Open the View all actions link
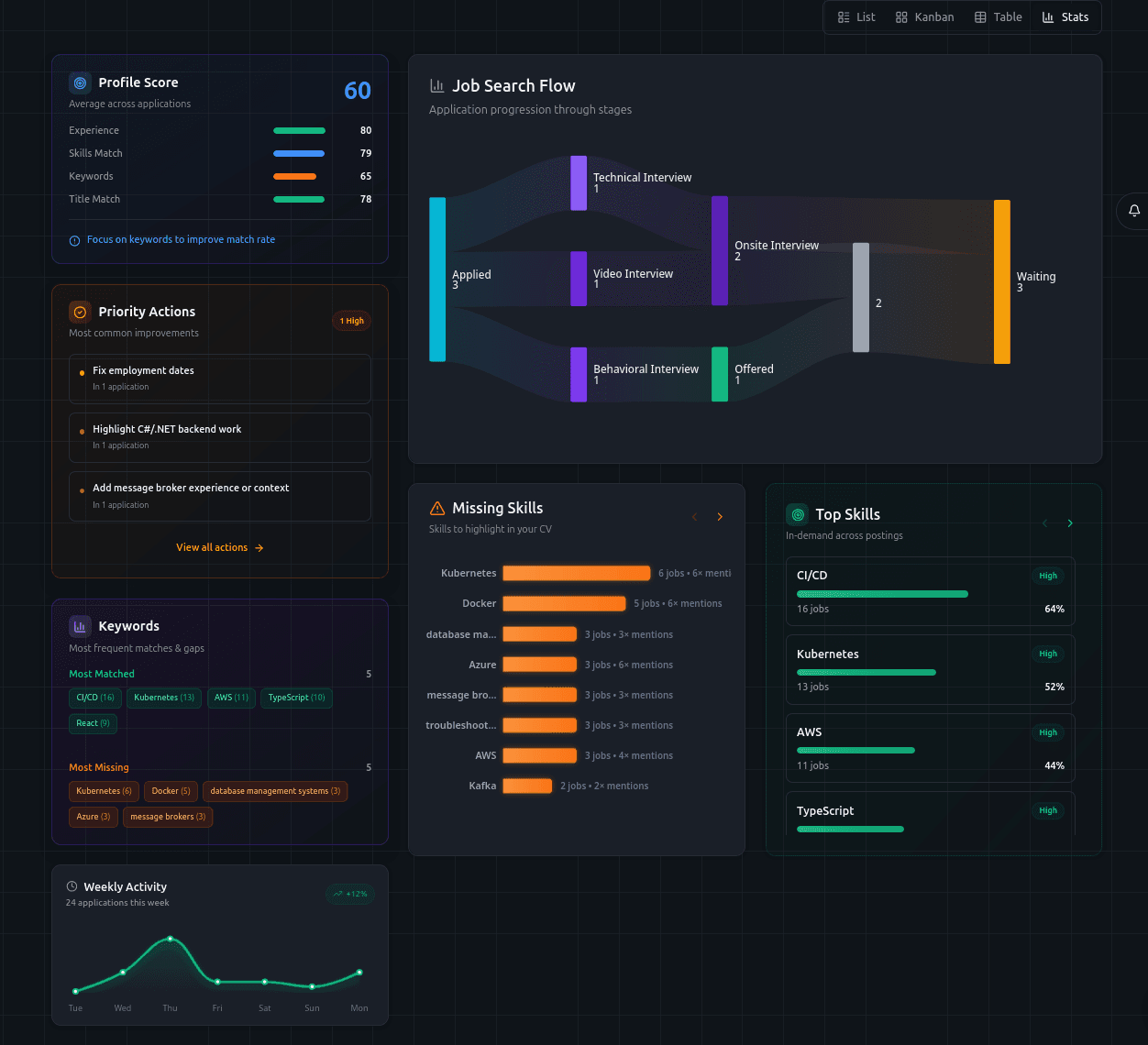The image size is (1148, 1045). click(x=220, y=547)
